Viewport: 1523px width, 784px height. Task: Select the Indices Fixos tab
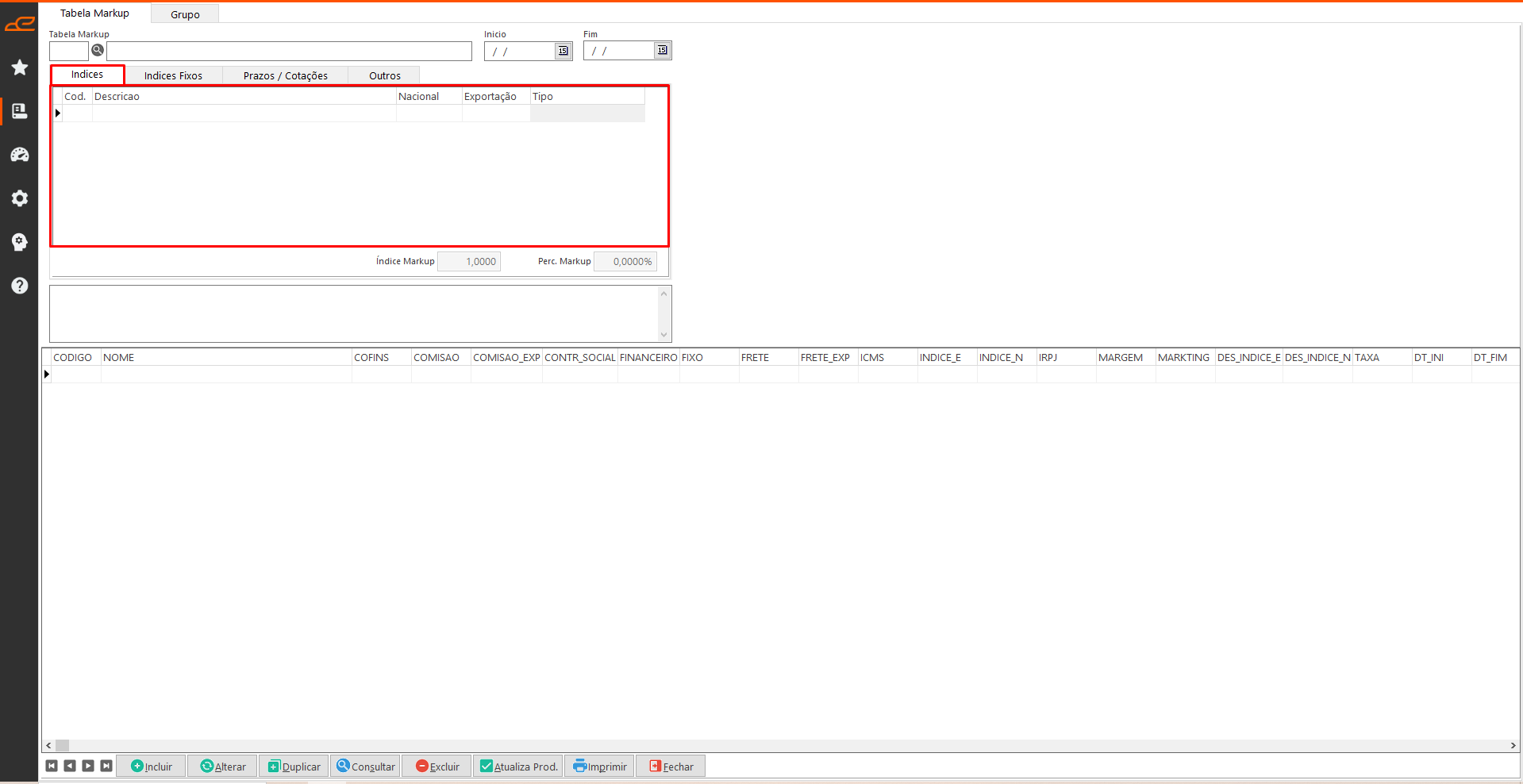click(x=173, y=75)
